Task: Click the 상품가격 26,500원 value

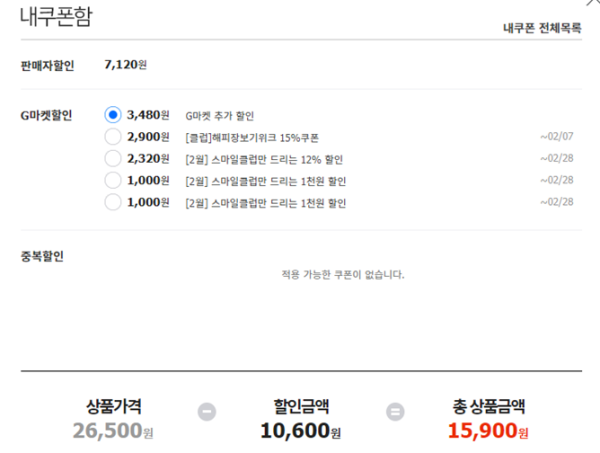Action: (x=113, y=431)
